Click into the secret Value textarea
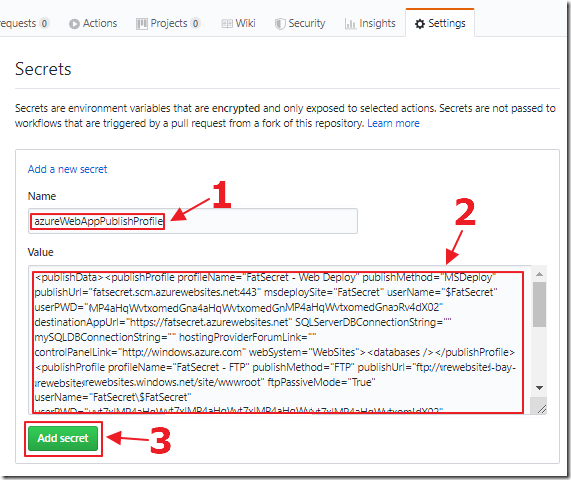 point(280,340)
